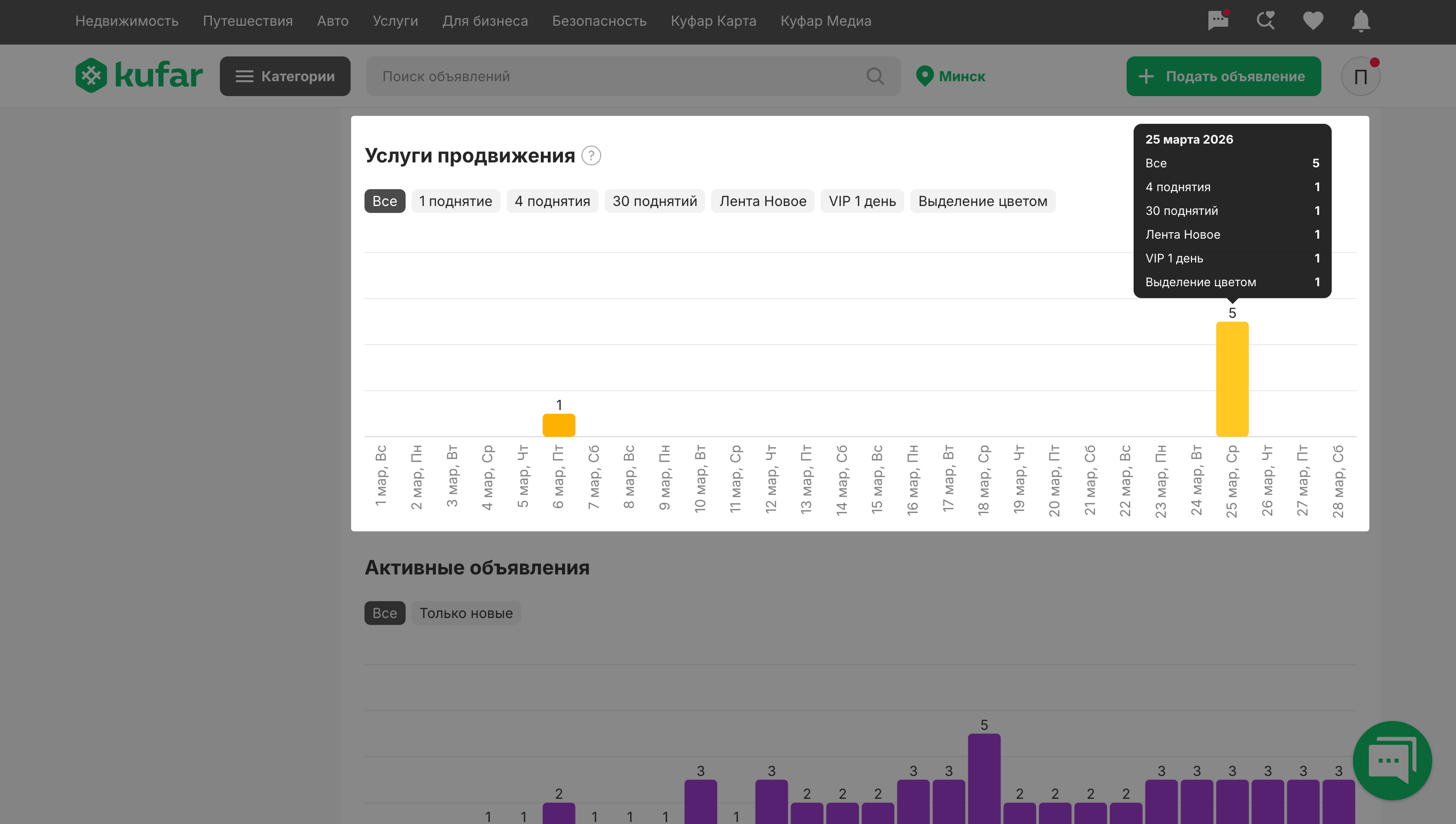Viewport: 1456px width, 824px height.
Task: Open Куфар Медиа link
Action: 826,21
